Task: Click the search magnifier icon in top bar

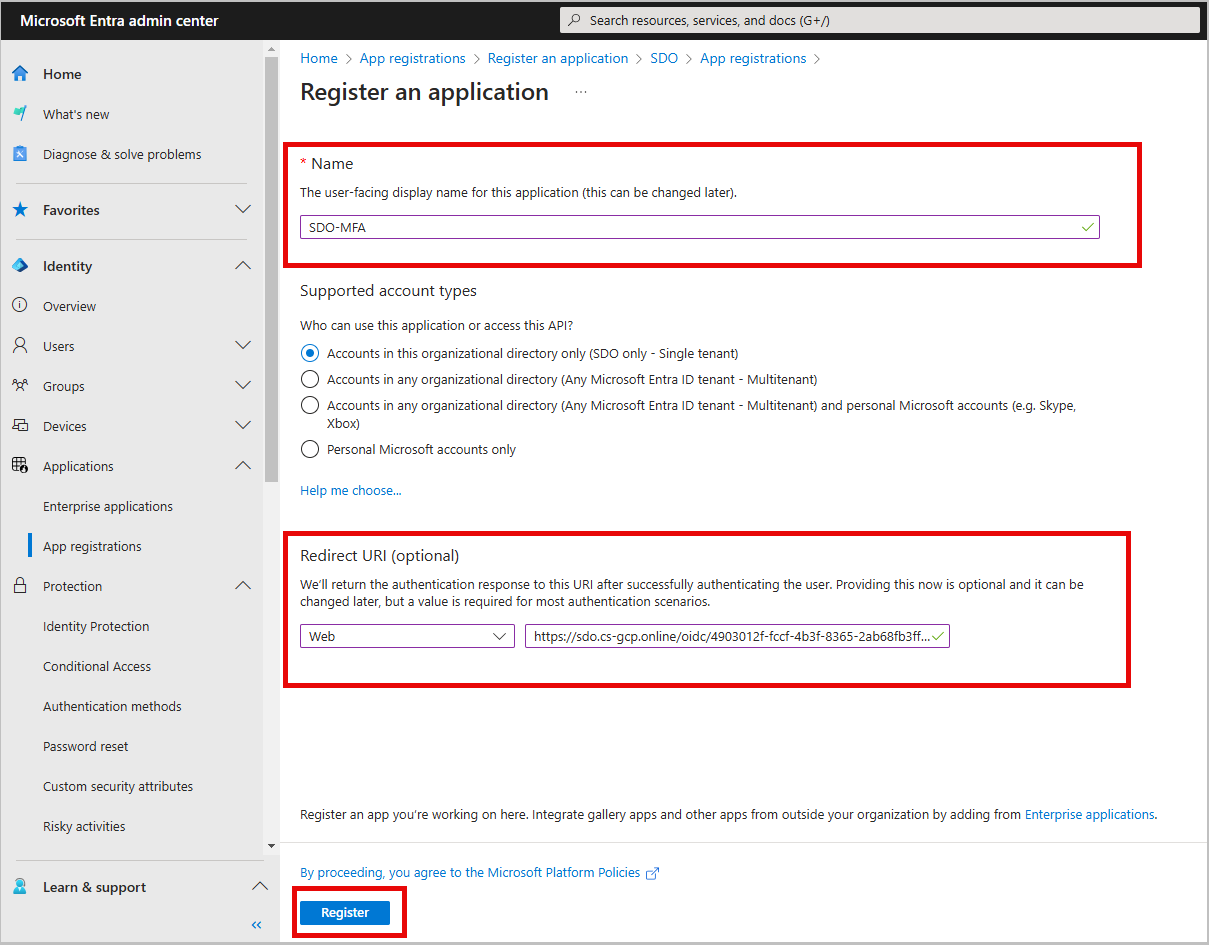Action: click(575, 20)
